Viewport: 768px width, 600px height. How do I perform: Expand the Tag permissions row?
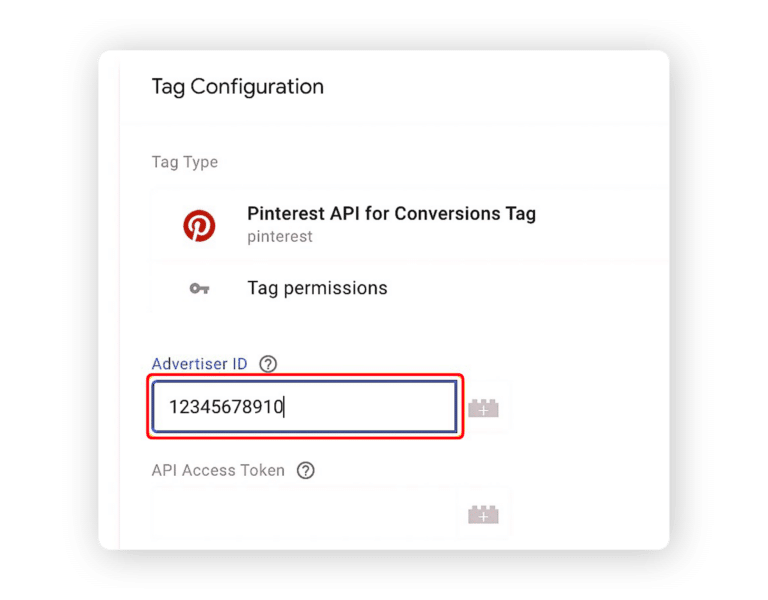point(409,288)
